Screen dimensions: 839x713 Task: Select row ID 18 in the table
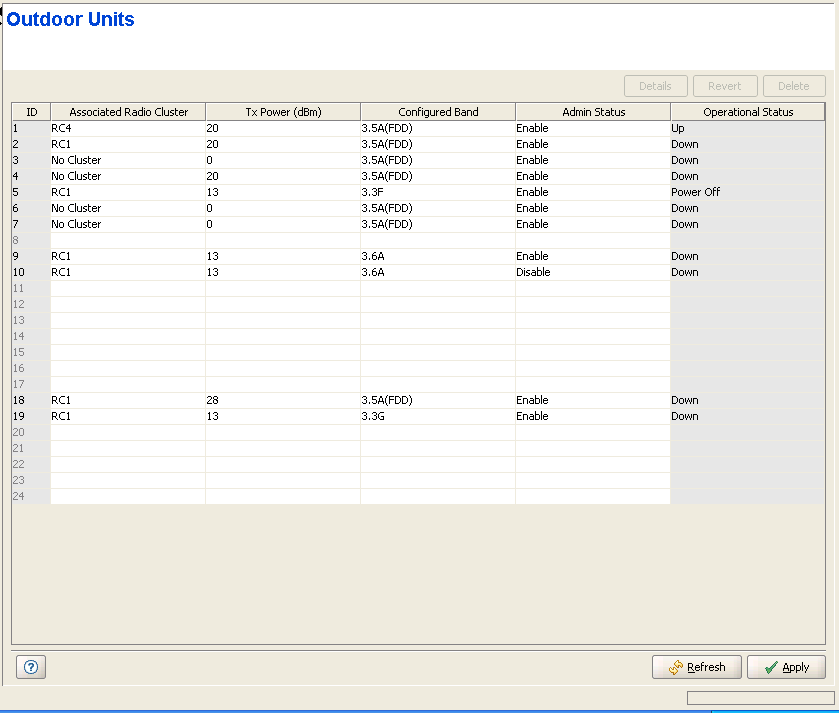(31, 400)
